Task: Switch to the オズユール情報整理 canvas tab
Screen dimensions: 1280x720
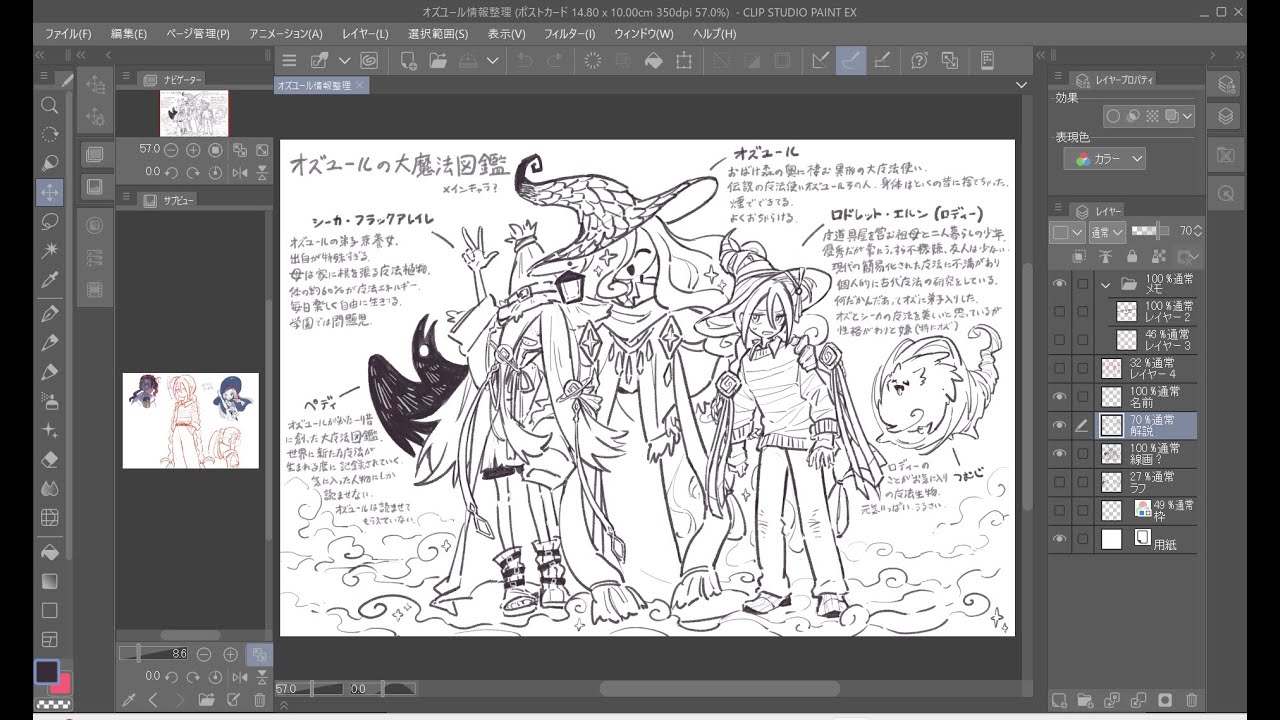Action: (x=313, y=86)
